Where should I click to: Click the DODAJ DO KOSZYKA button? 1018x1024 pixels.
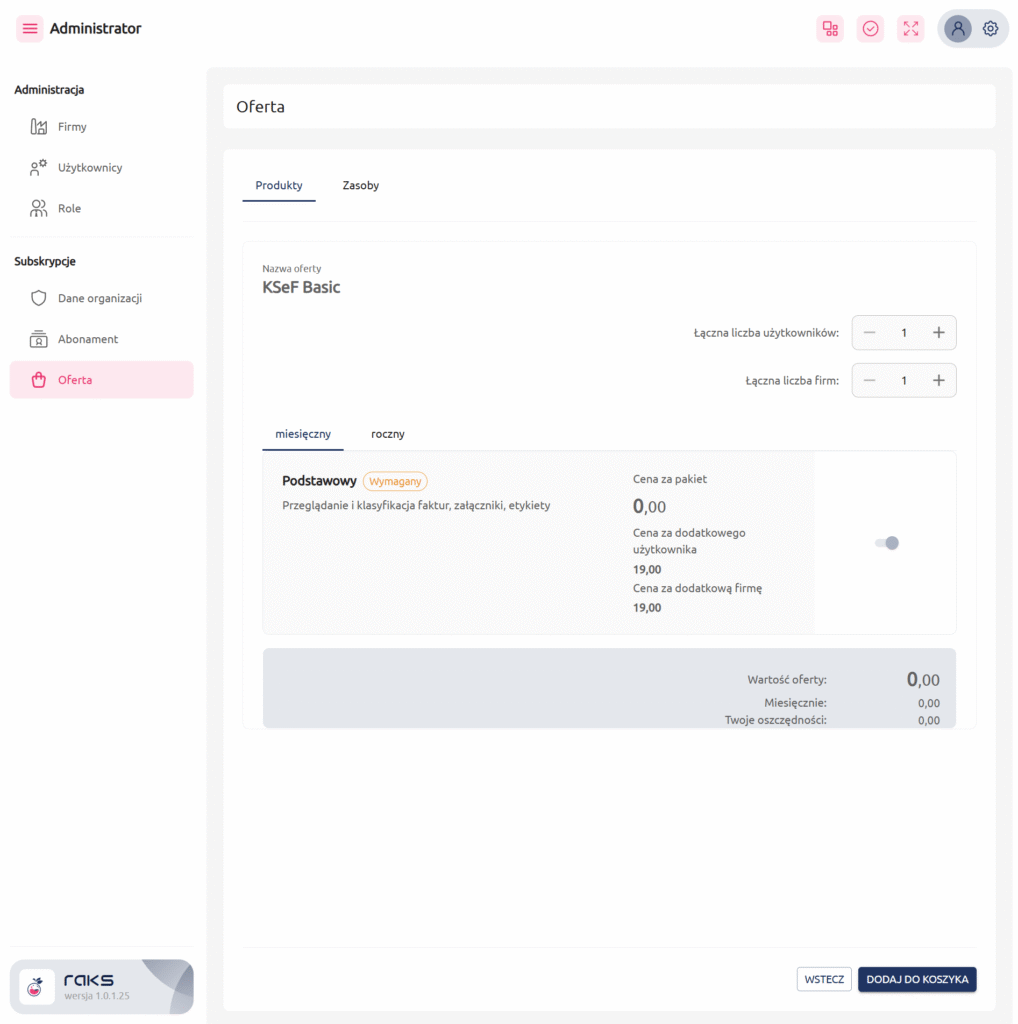pos(916,979)
